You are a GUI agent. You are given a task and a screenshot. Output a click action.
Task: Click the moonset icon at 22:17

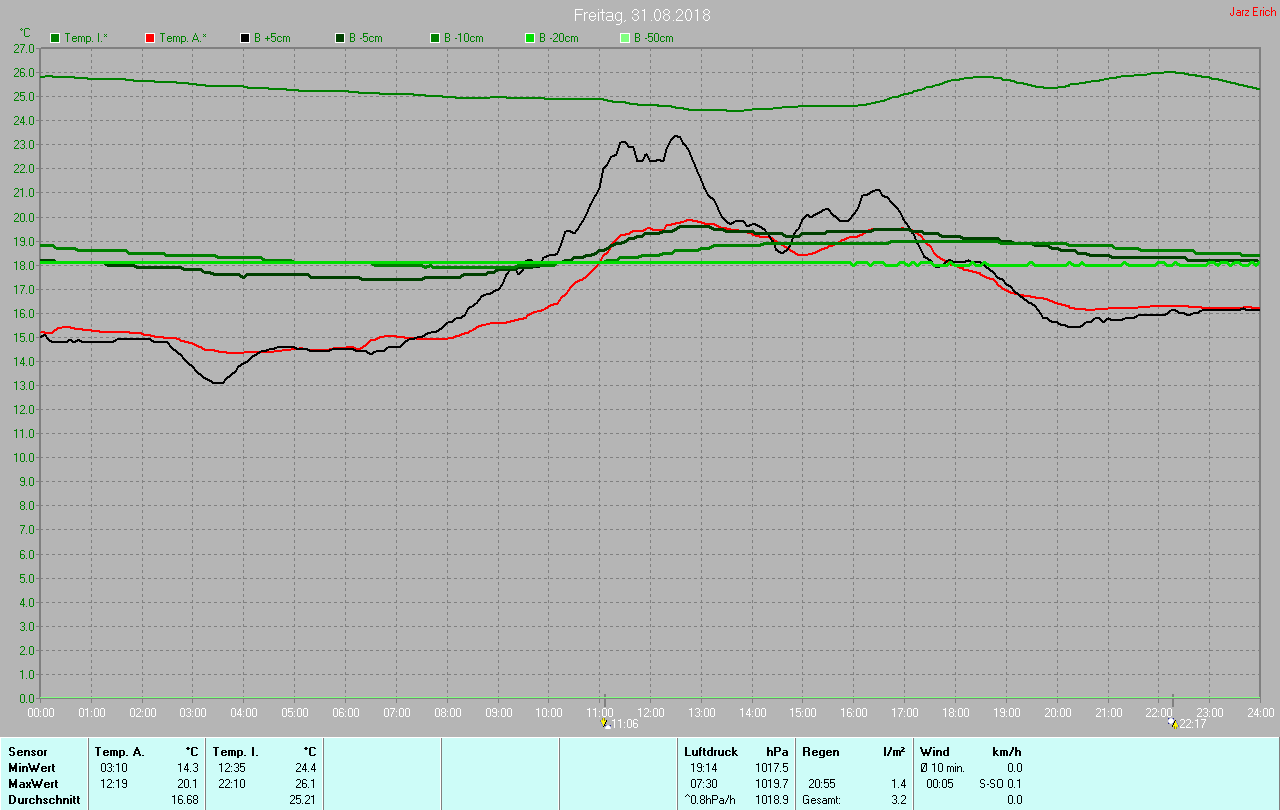[x=1172, y=723]
